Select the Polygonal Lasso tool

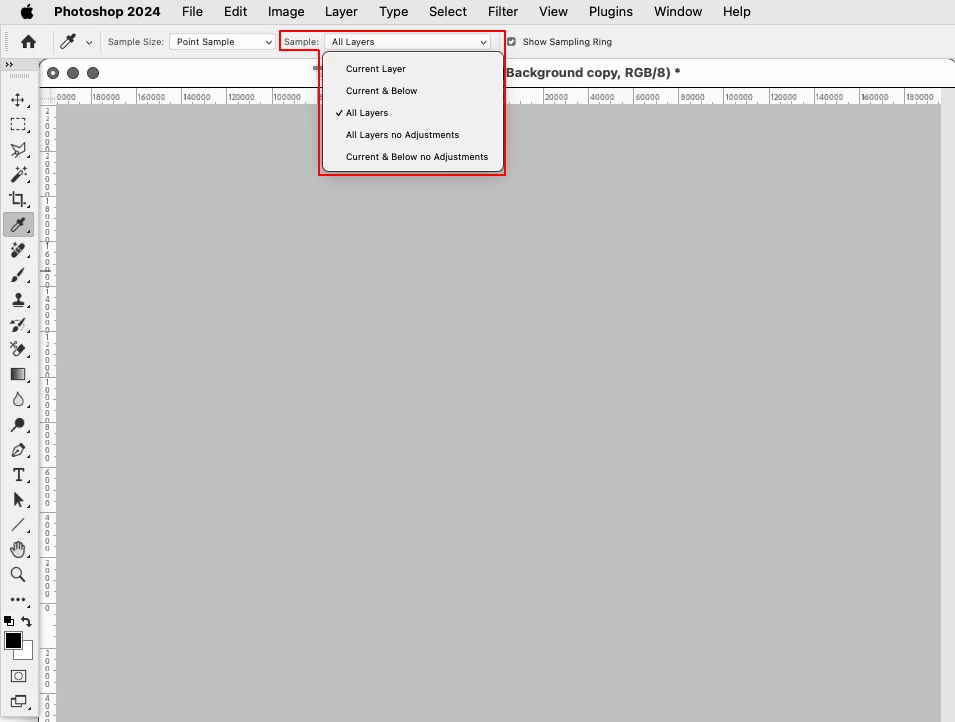18,149
